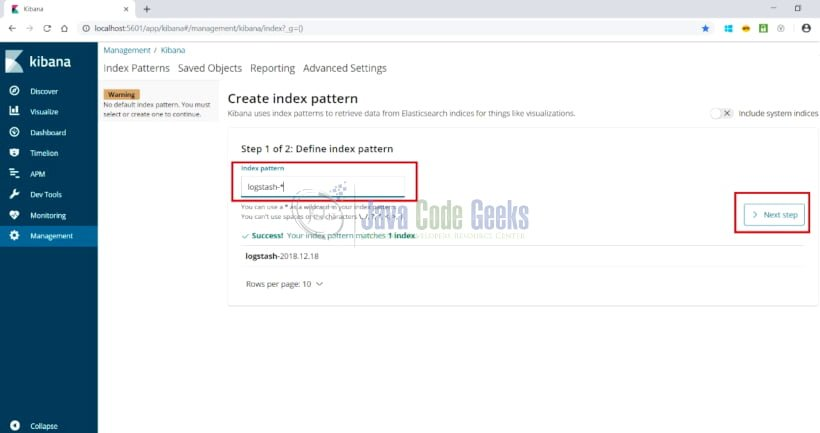Click the Create index pattern heading
Viewport: 820px width, 433px height.
click(x=293, y=98)
